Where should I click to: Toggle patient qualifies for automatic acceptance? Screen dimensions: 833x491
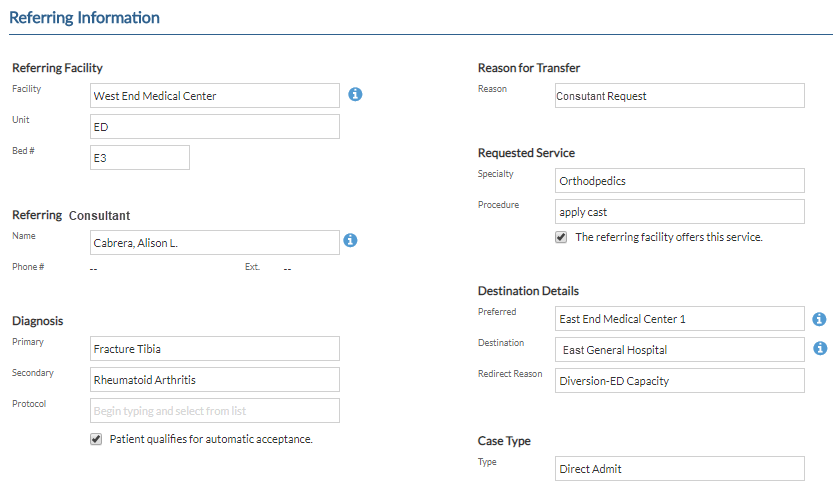(96, 439)
